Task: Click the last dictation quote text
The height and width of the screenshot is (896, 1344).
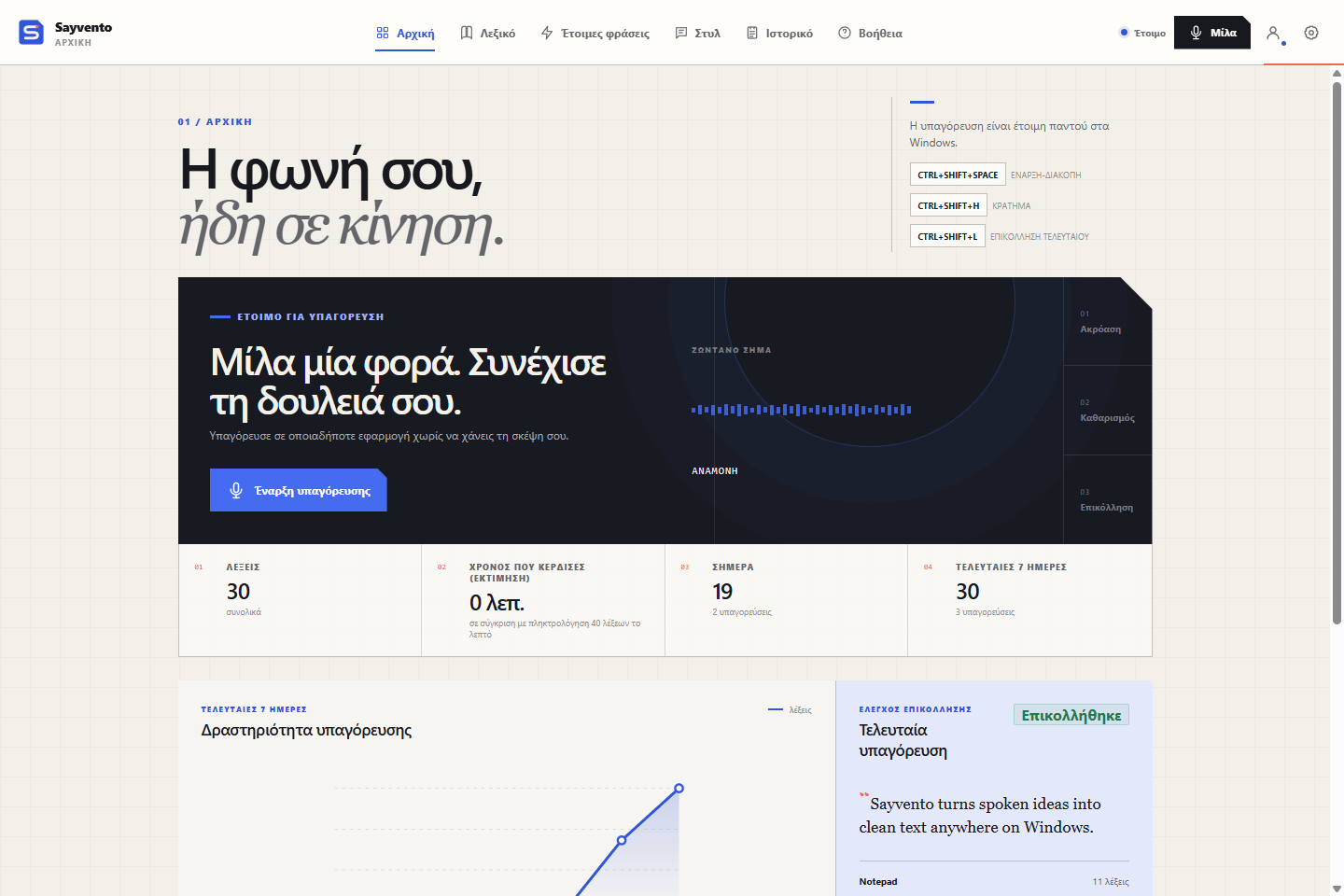Action: click(x=980, y=816)
